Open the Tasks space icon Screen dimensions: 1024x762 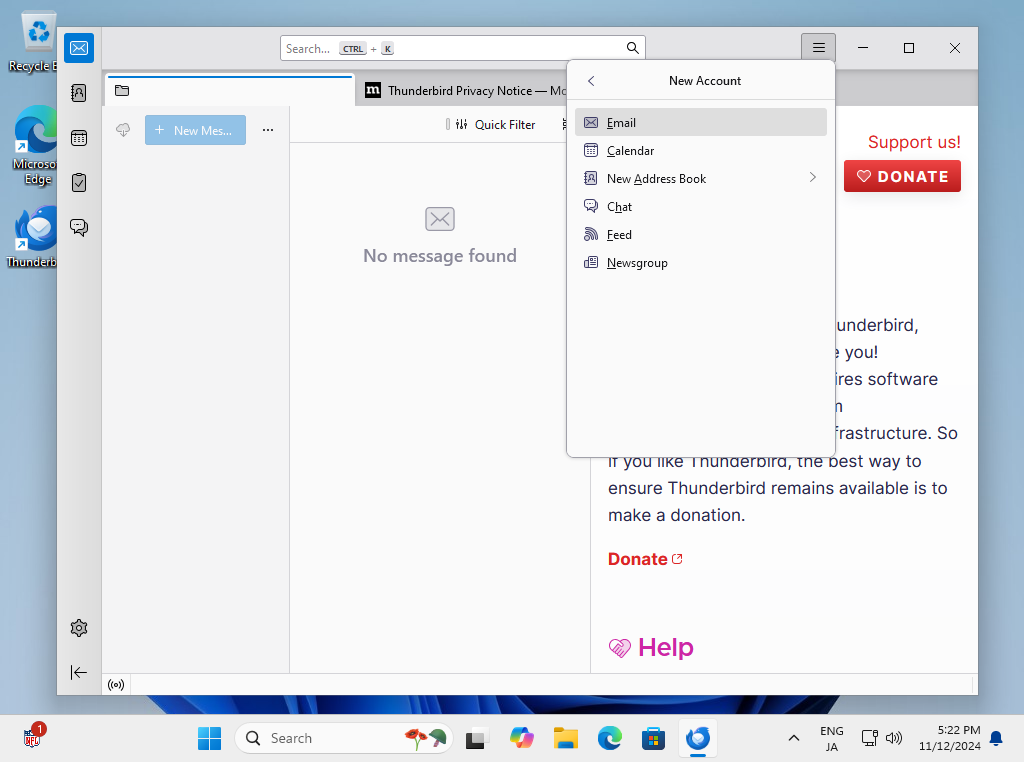coord(79,183)
